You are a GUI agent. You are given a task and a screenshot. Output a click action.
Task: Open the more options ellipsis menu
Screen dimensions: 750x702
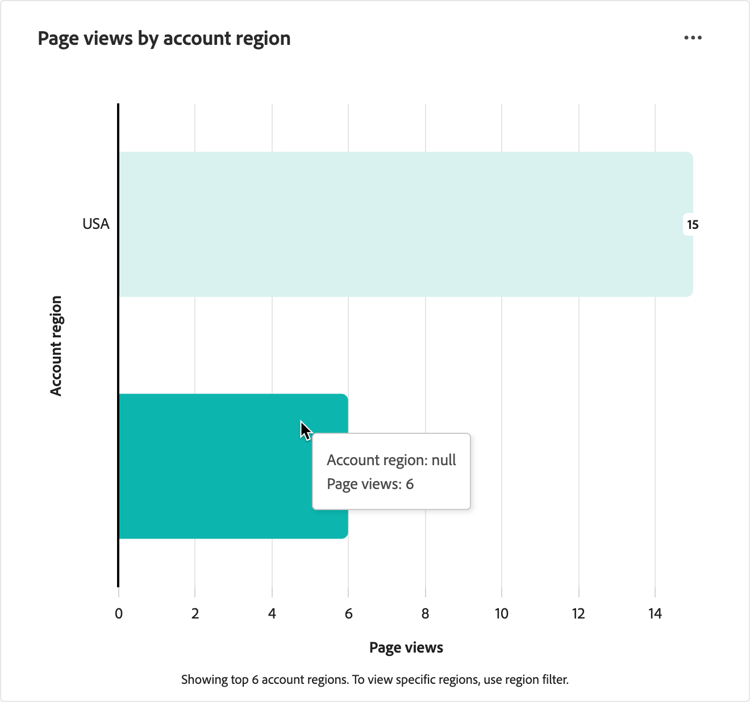click(x=693, y=38)
